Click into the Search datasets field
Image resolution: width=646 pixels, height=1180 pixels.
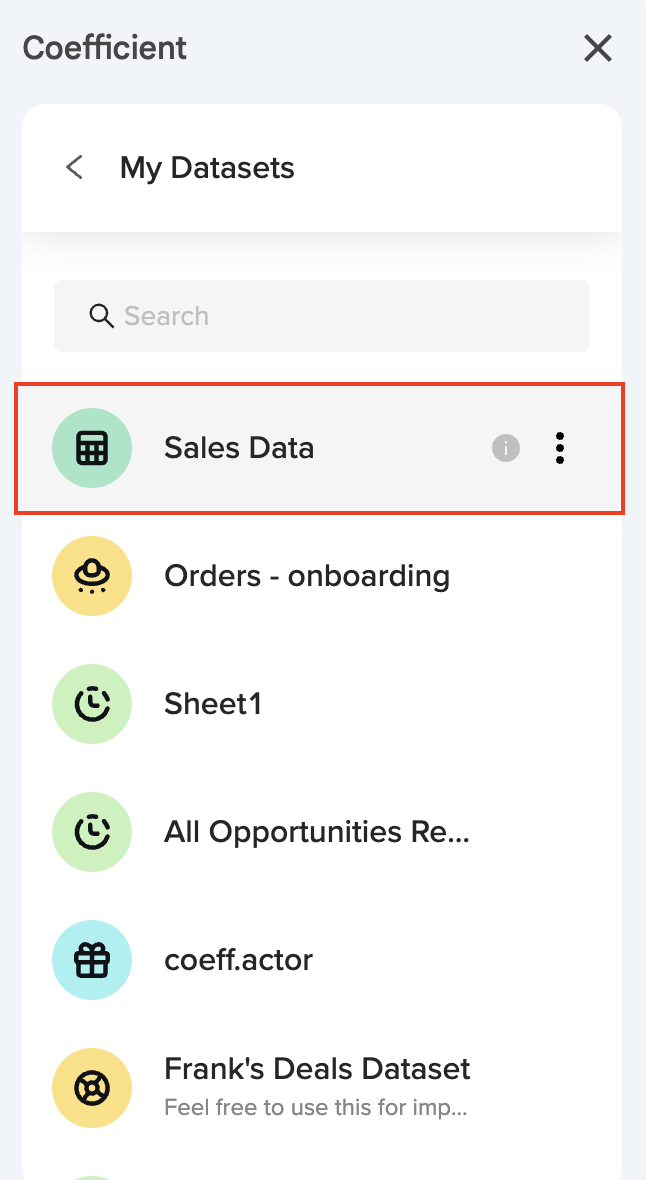tap(340, 316)
